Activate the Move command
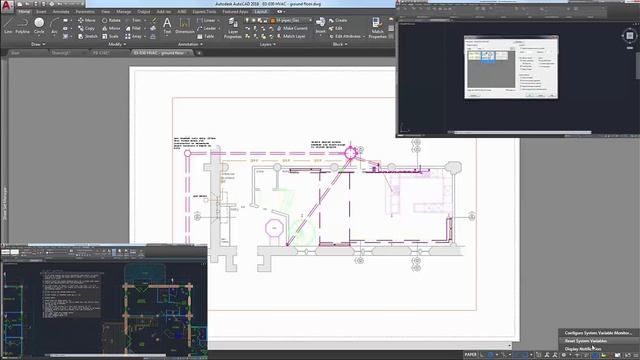640x360 pixels. pyautogui.click(x=87, y=20)
